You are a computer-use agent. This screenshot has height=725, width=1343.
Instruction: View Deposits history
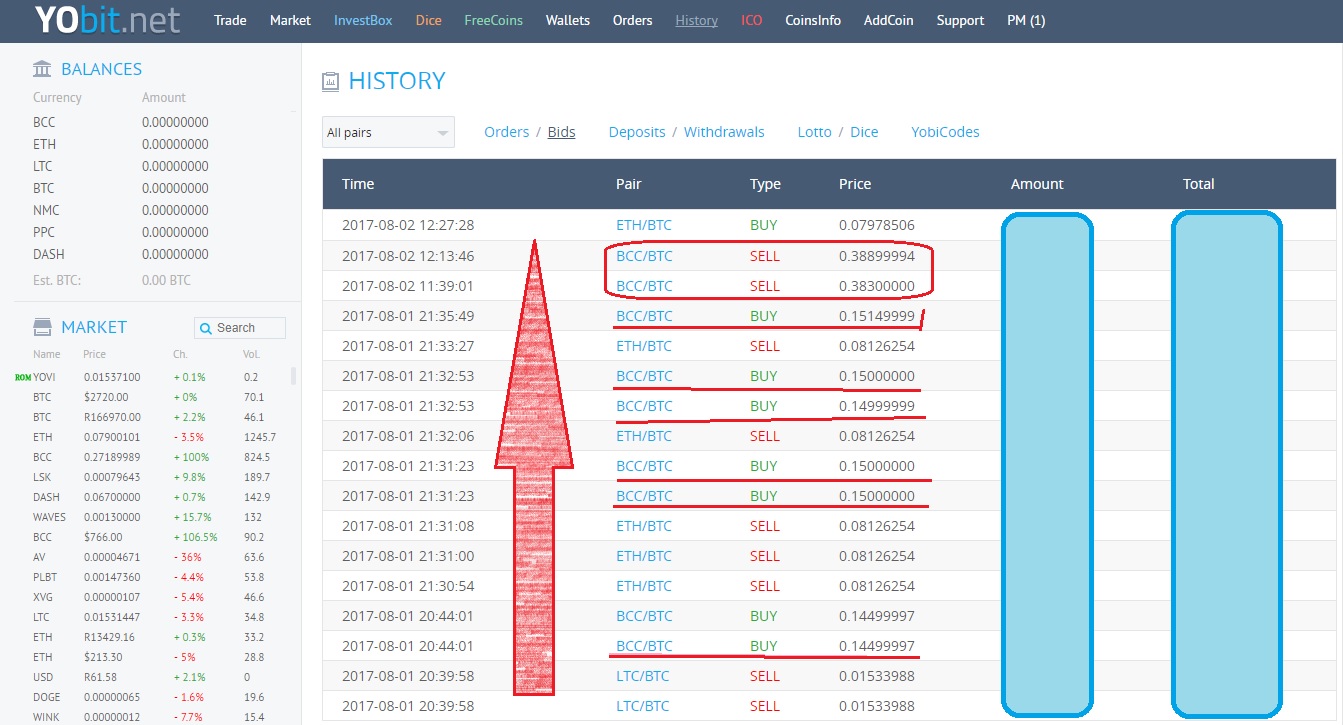(x=637, y=132)
